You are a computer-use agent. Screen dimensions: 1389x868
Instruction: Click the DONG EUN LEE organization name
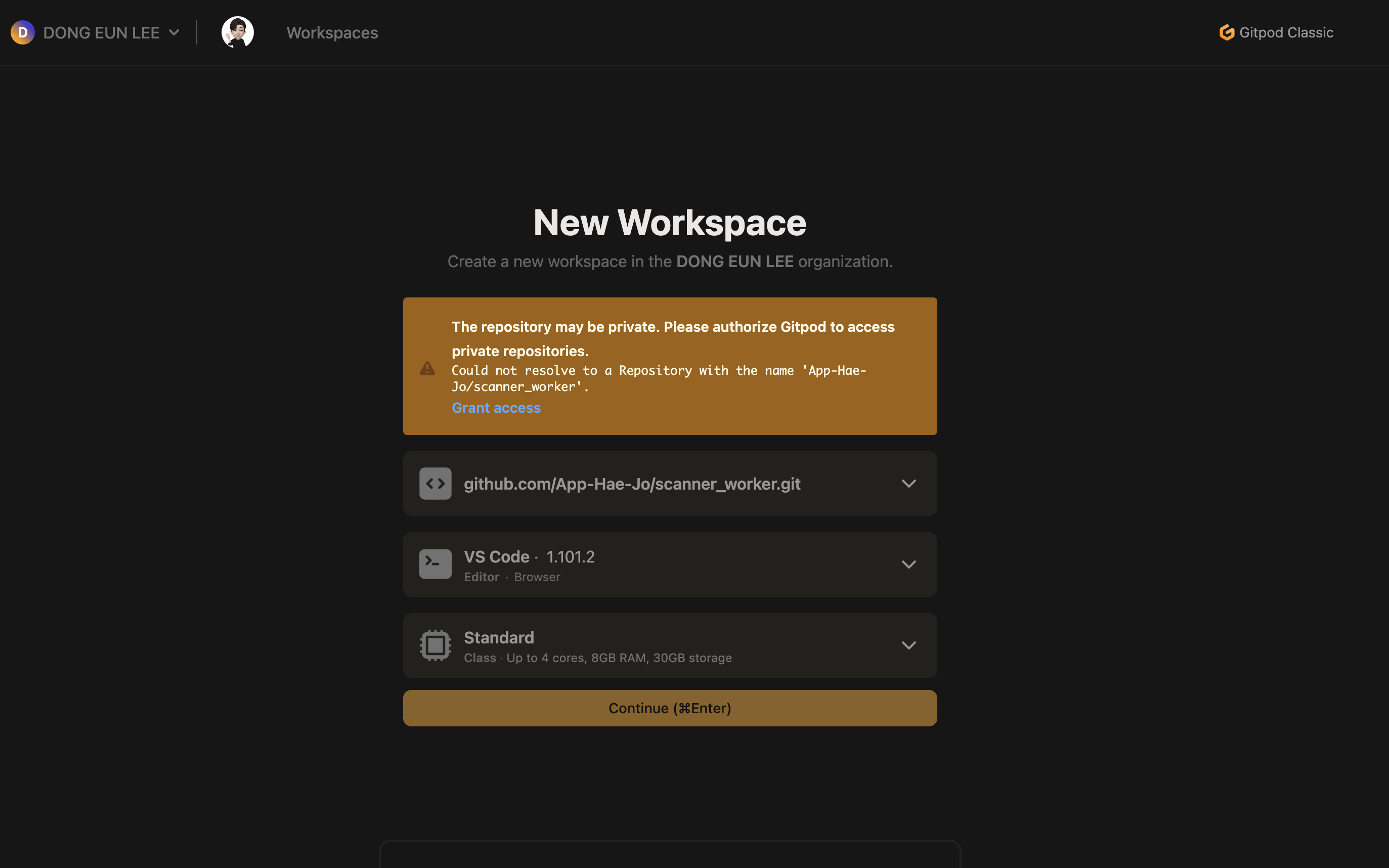101,33
